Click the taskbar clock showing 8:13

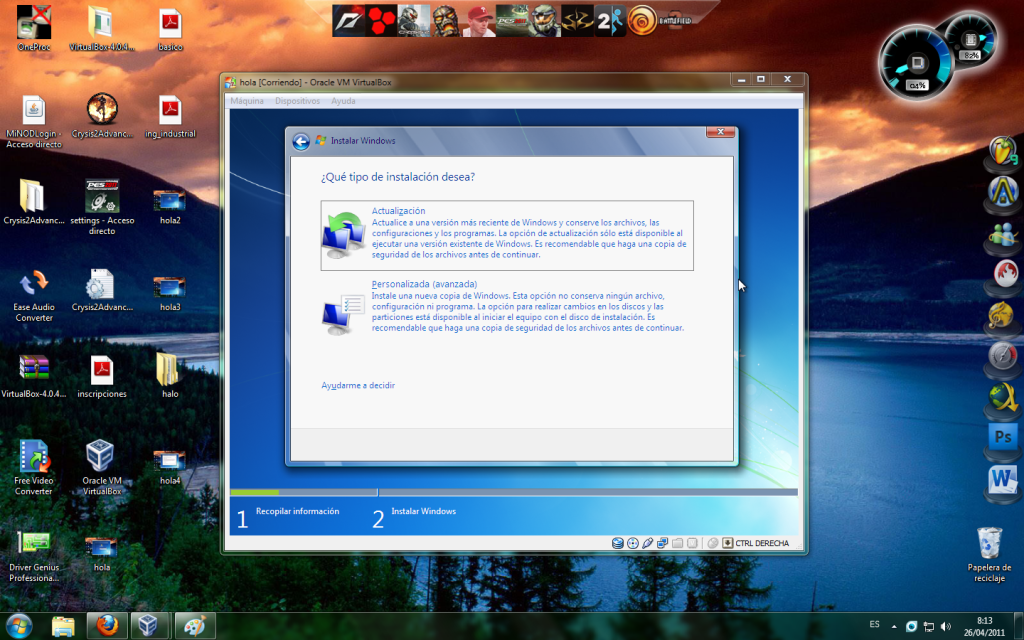point(984,626)
